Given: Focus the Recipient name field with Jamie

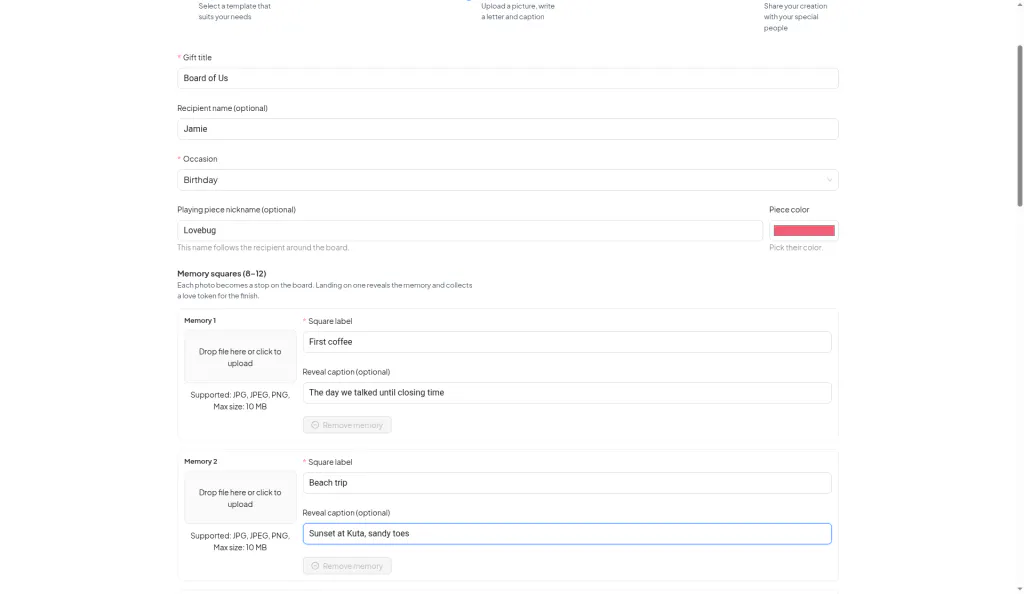Looking at the screenshot, I should (507, 129).
